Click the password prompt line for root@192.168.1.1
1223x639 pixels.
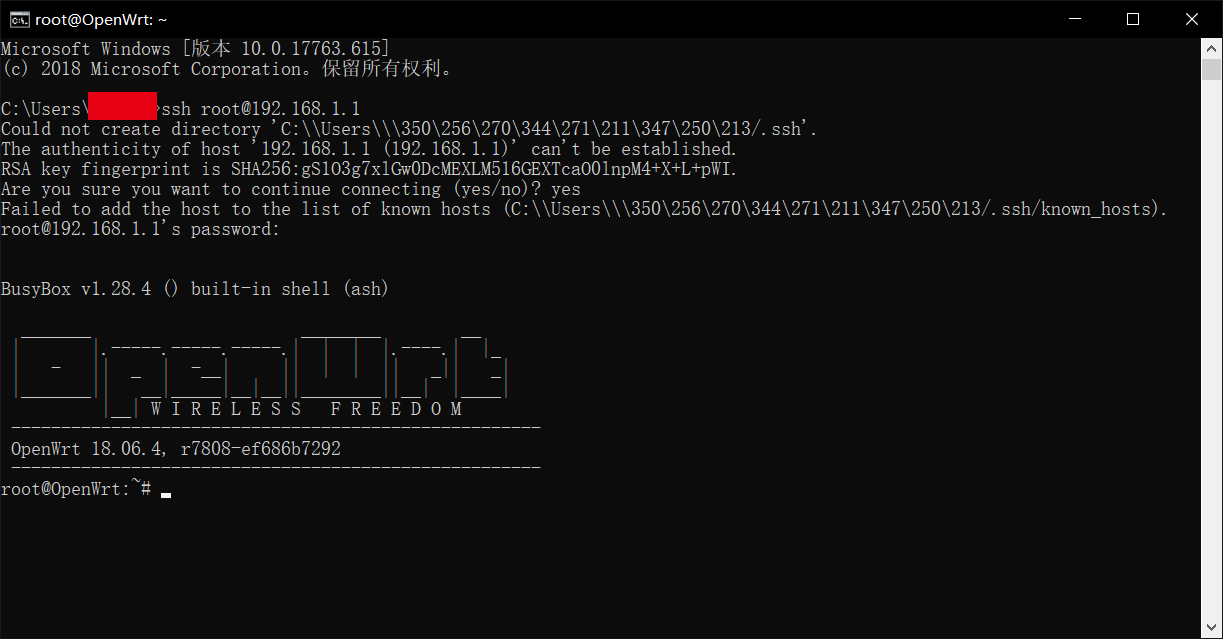[x=140, y=229]
